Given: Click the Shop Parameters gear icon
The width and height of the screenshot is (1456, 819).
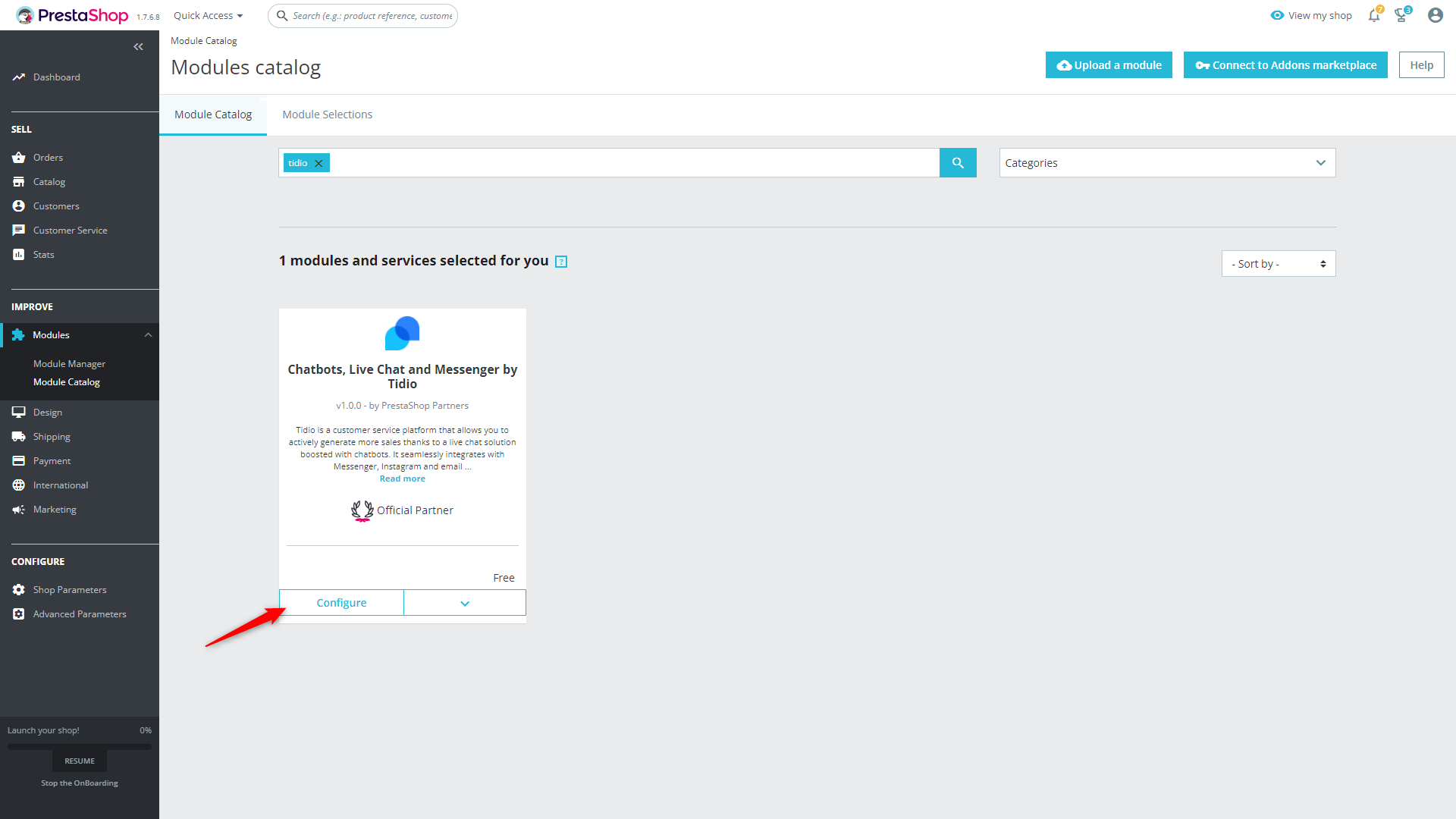Looking at the screenshot, I should [19, 590].
